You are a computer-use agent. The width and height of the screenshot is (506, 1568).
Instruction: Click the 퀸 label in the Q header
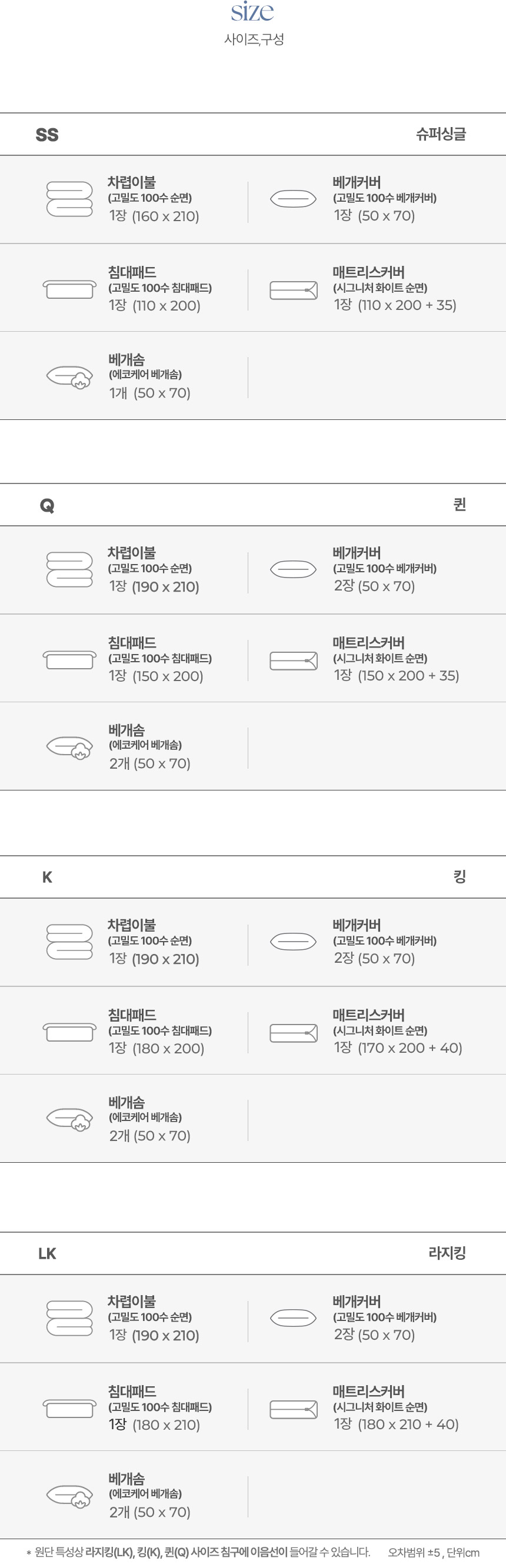[460, 505]
